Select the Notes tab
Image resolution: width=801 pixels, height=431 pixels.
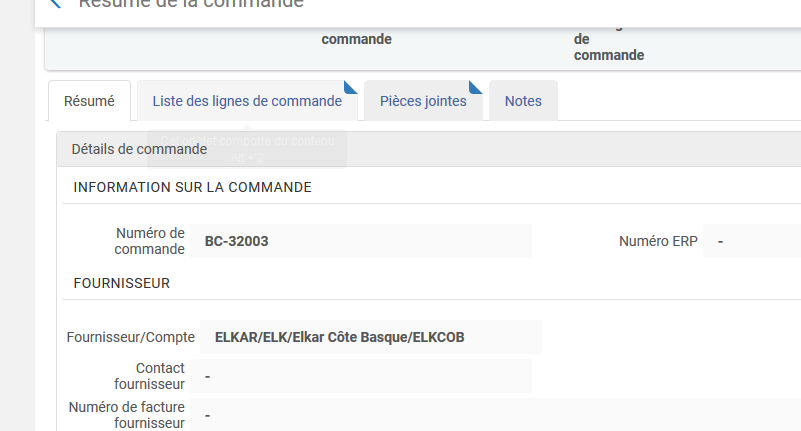[x=523, y=101]
